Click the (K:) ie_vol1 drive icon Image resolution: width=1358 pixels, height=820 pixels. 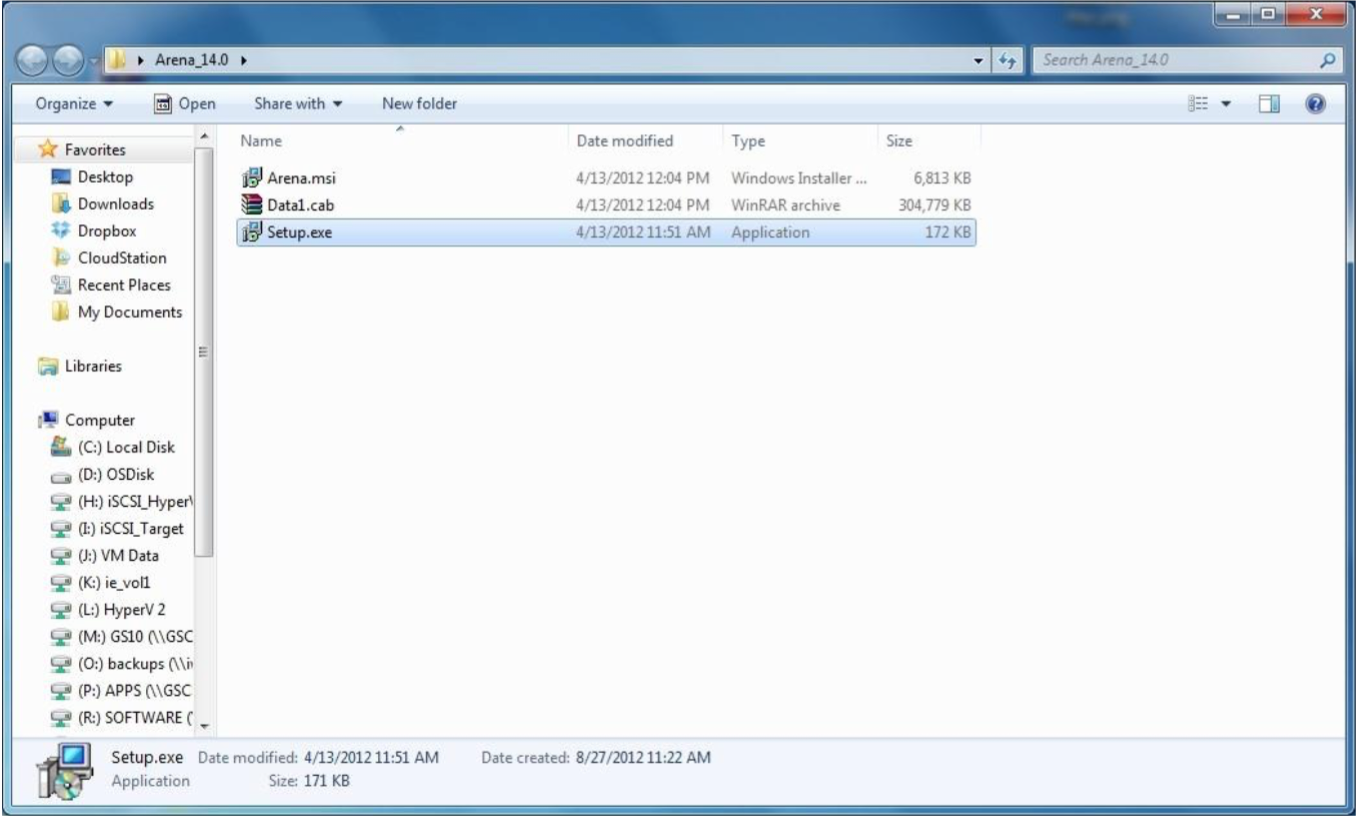pyautogui.click(x=59, y=583)
